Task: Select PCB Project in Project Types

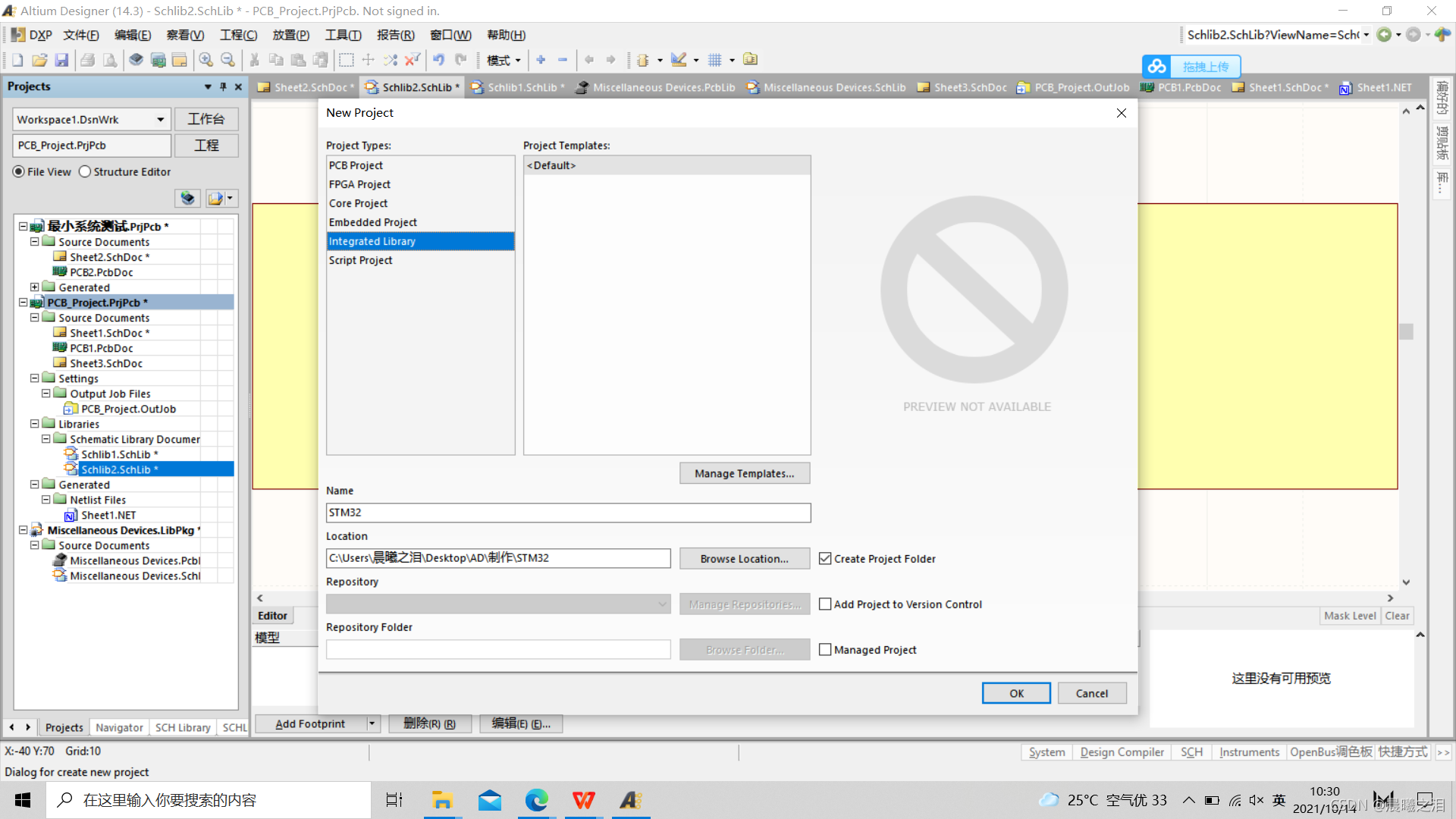Action: click(x=356, y=165)
